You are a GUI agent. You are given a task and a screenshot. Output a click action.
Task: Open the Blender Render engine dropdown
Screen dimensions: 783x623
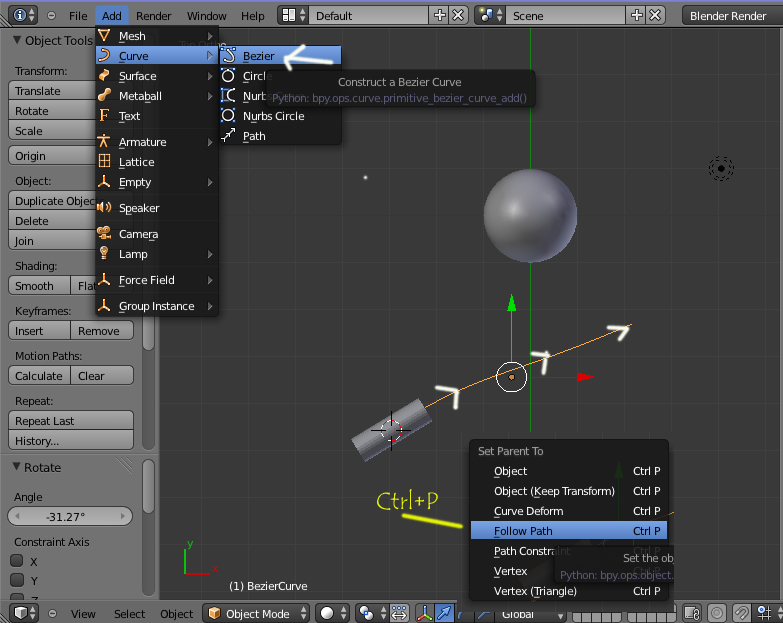[731, 15]
